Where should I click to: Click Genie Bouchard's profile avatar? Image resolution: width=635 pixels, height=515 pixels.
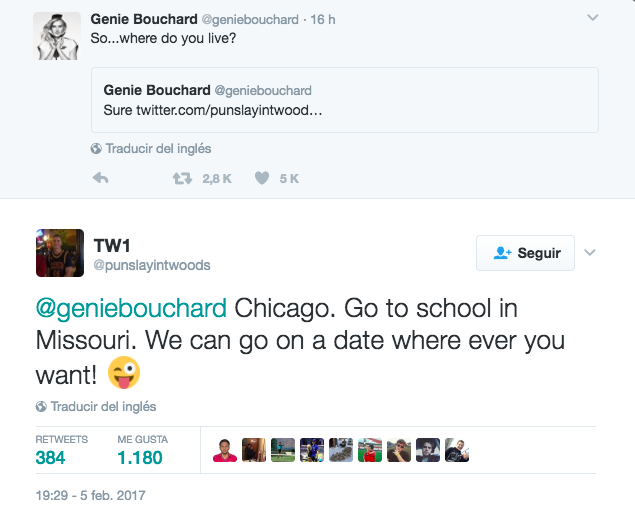coord(57,36)
